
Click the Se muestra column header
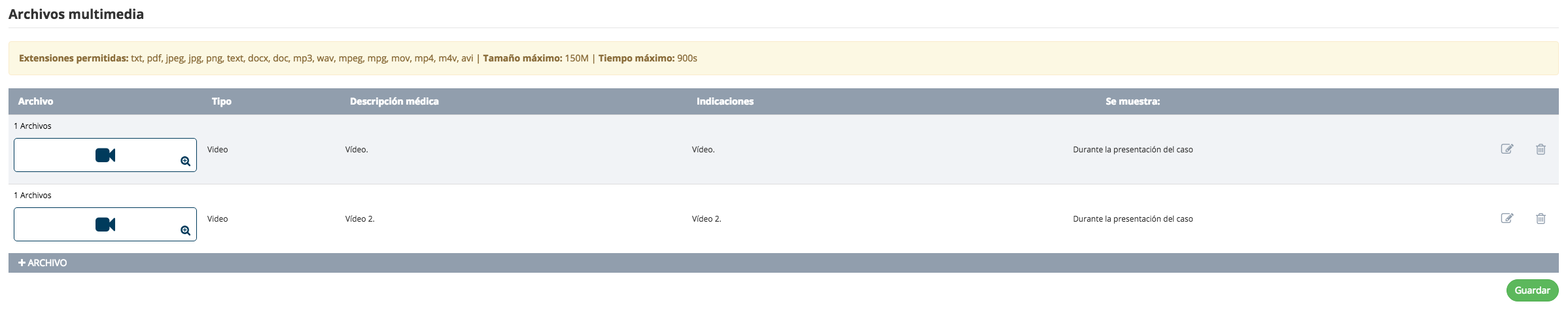click(1132, 101)
